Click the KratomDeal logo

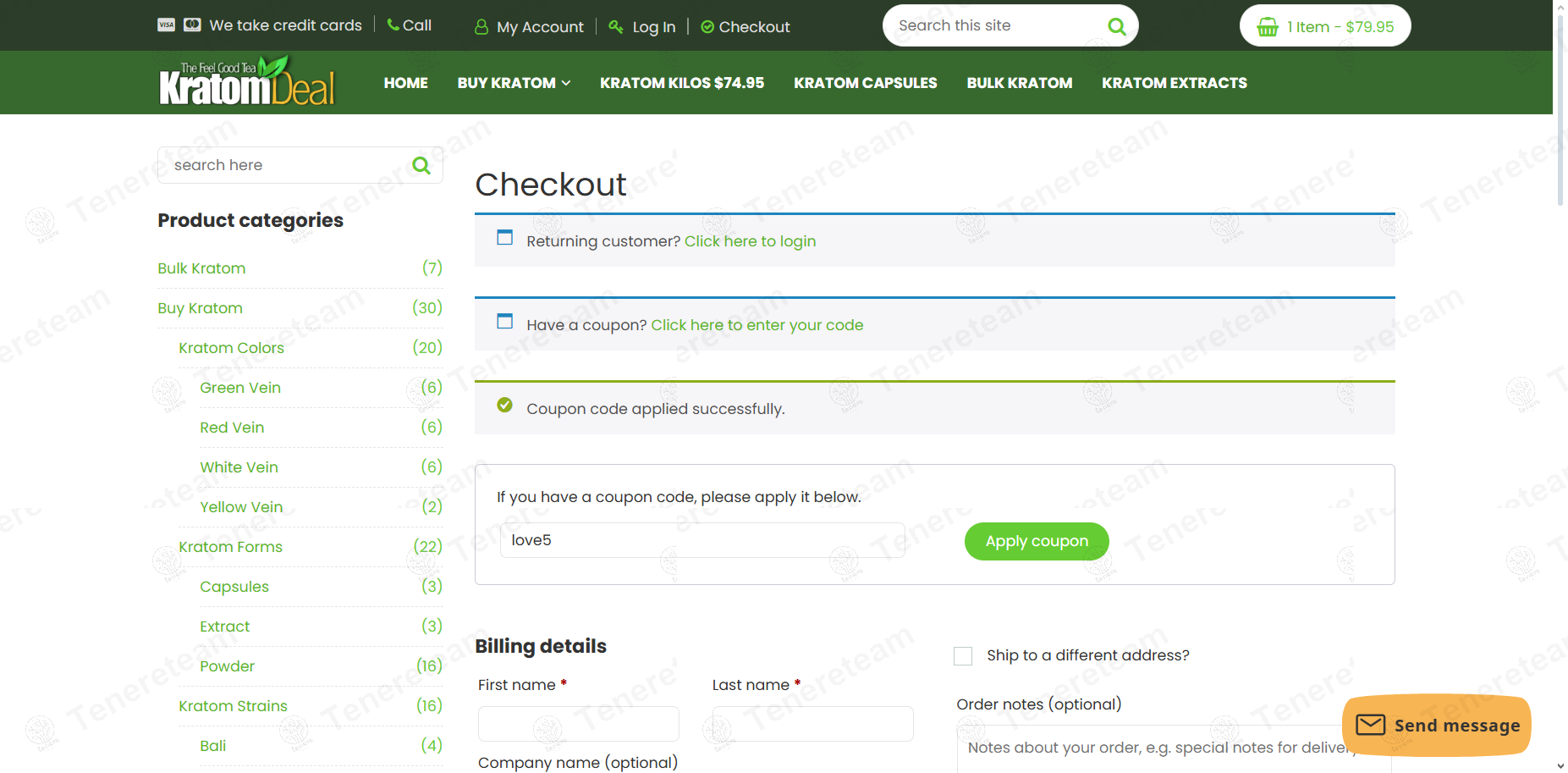[247, 82]
